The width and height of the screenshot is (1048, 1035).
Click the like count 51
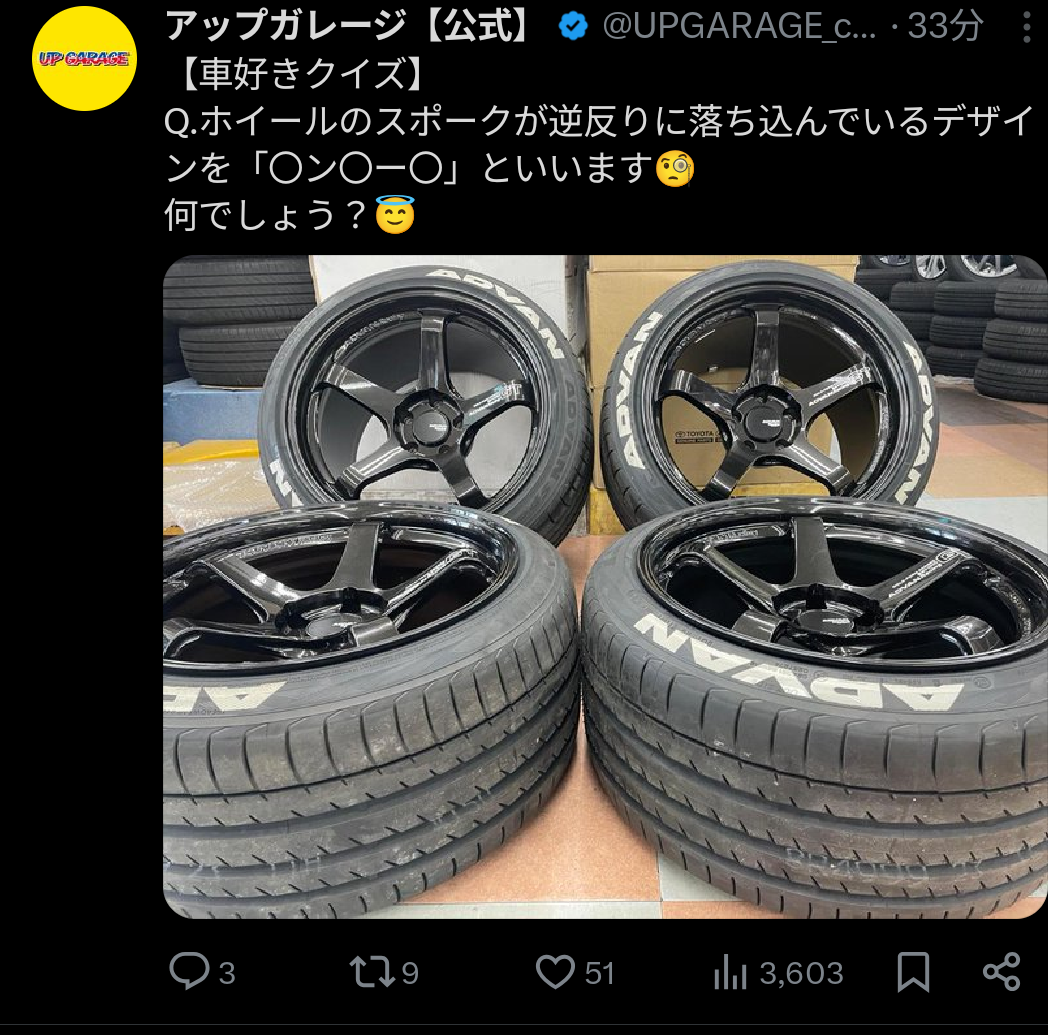pos(600,974)
